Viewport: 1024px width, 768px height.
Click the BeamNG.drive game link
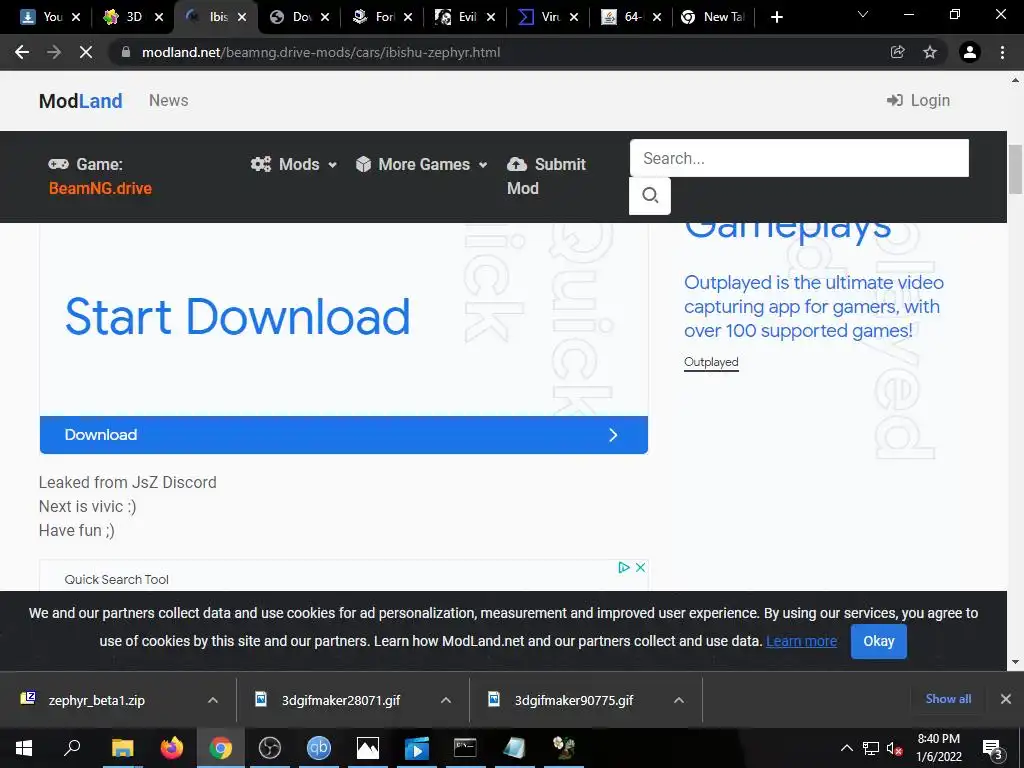click(x=100, y=188)
